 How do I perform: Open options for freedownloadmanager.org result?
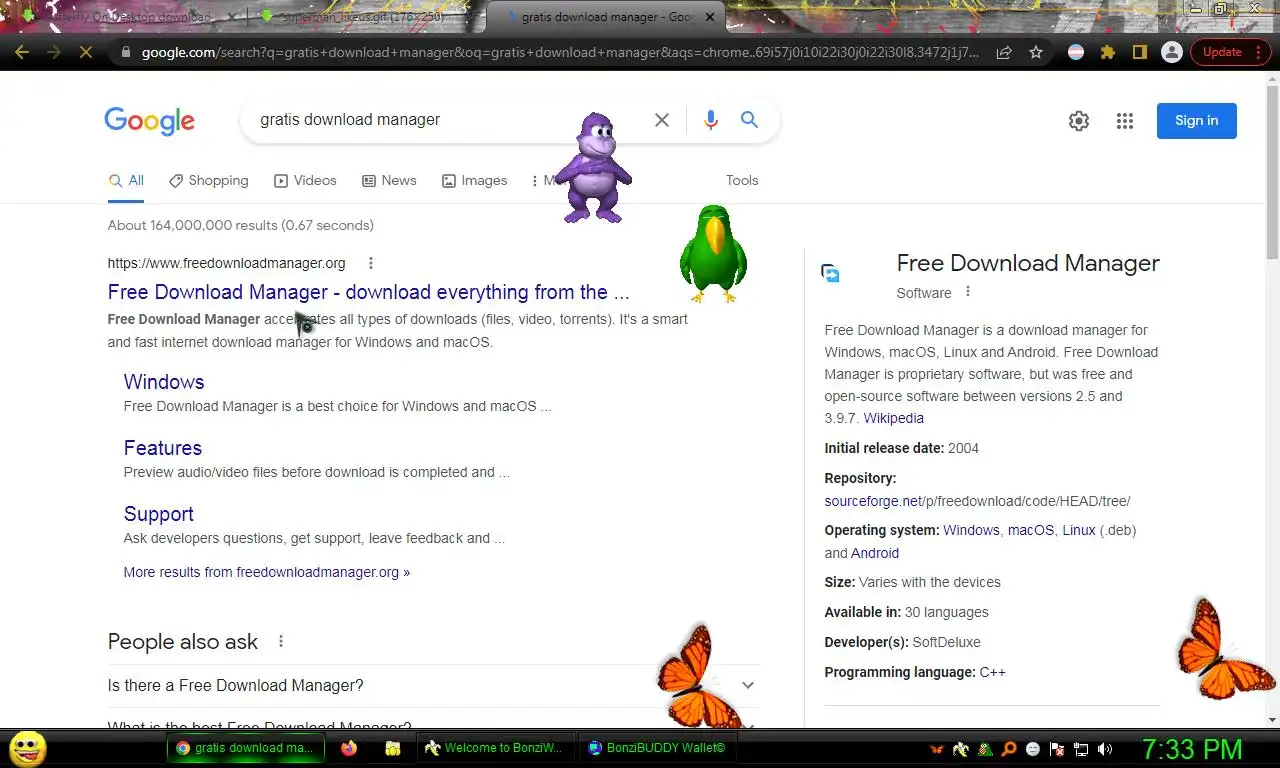[371, 263]
